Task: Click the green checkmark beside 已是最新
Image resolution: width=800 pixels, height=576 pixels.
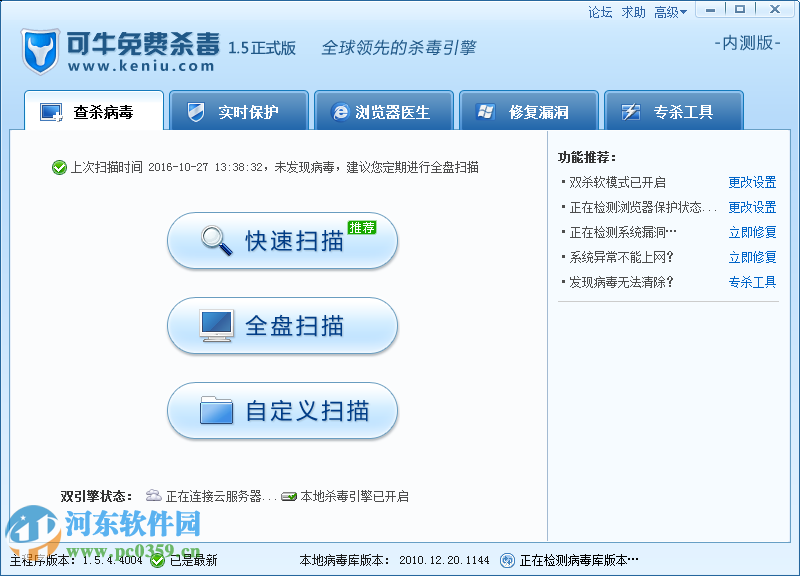Action: 155,560
